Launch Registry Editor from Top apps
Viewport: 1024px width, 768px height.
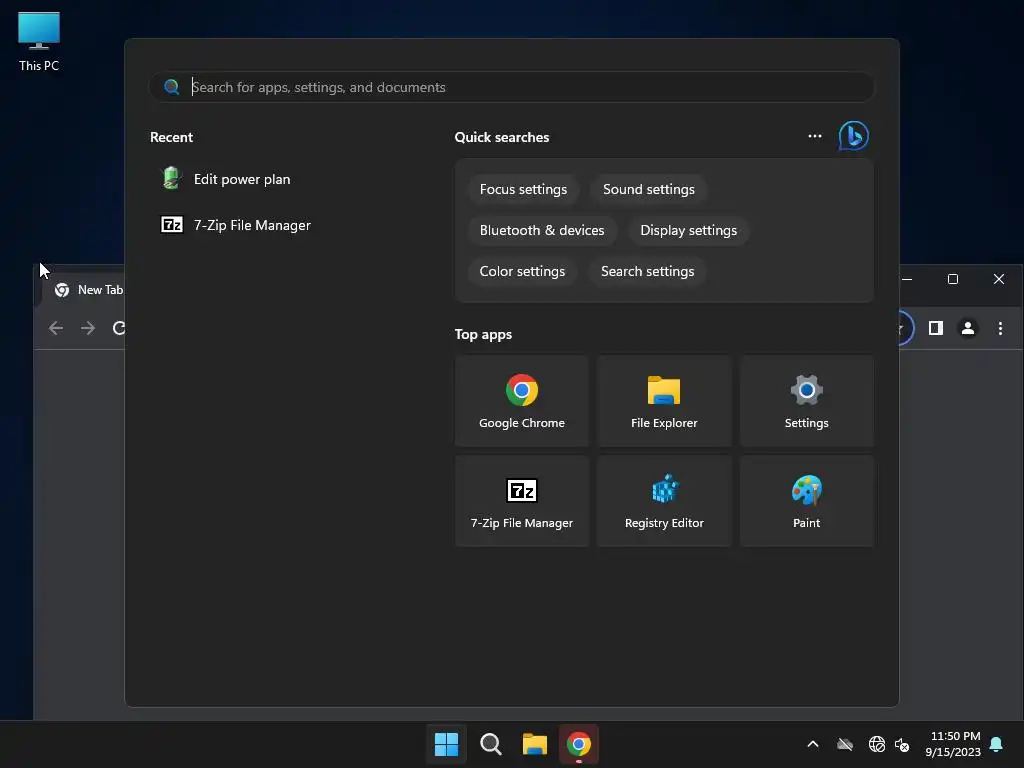[664, 501]
